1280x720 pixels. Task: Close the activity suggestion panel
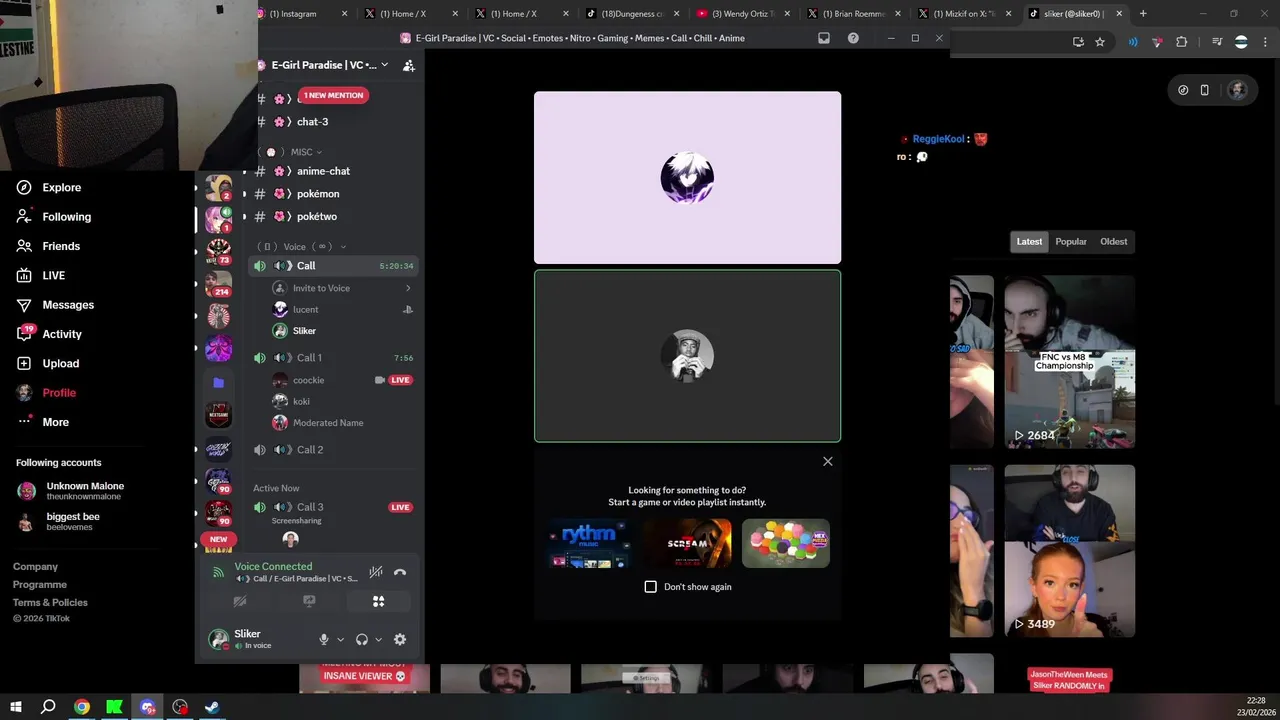click(828, 461)
